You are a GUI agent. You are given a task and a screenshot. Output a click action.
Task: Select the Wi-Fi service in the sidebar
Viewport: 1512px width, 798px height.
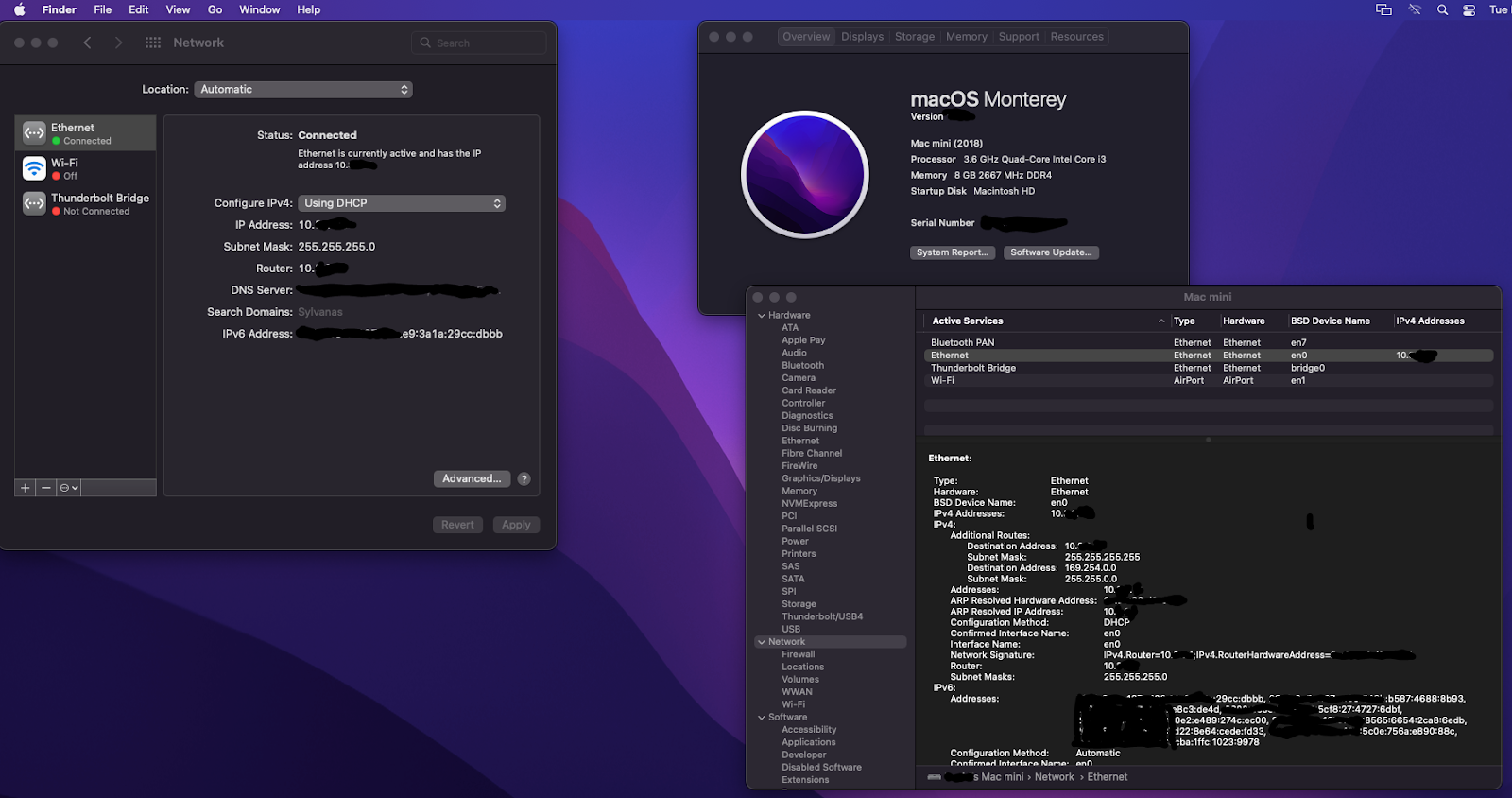point(85,168)
